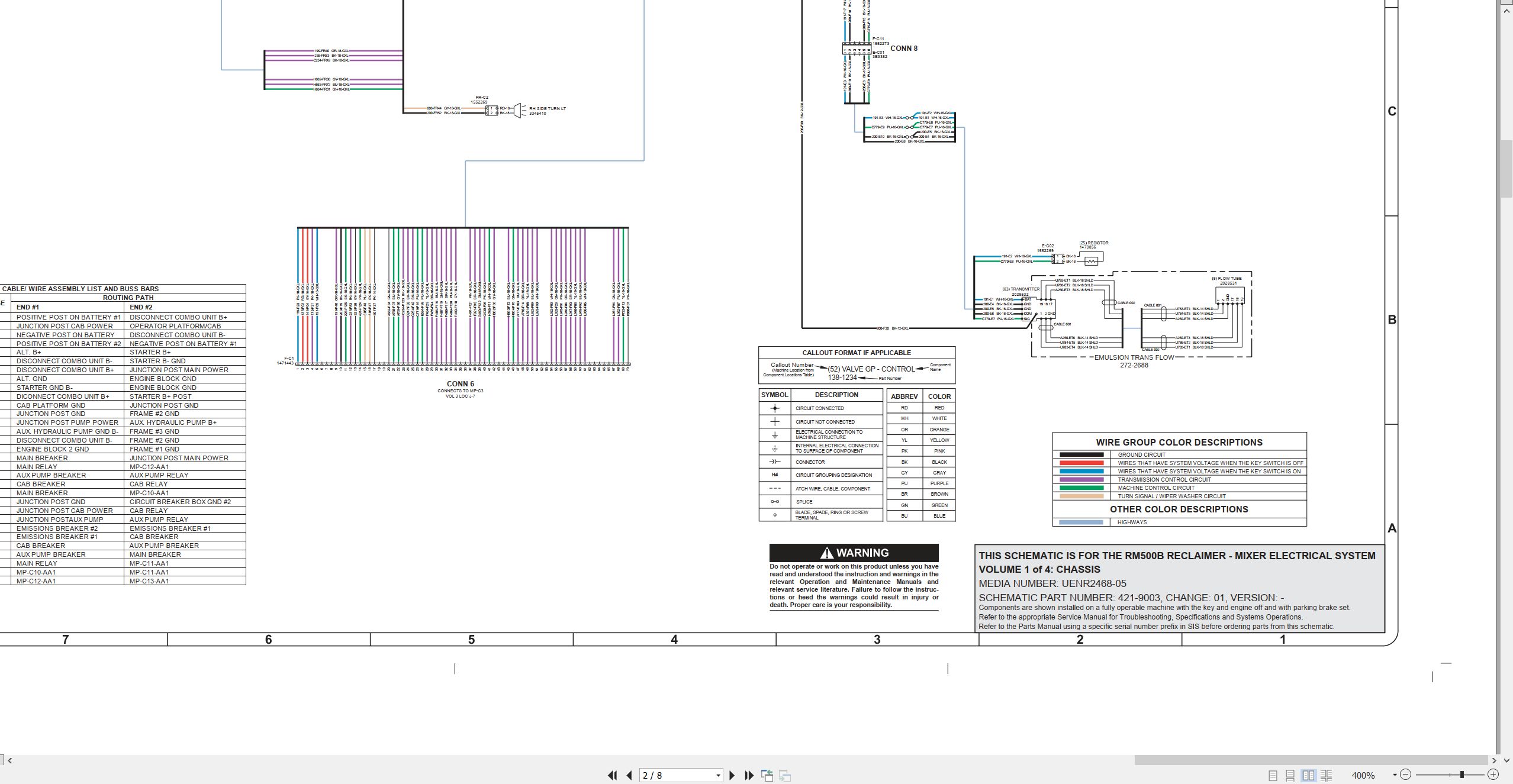Click the 400% zoom value field
This screenshot has width=1513, height=784.
tap(1364, 775)
